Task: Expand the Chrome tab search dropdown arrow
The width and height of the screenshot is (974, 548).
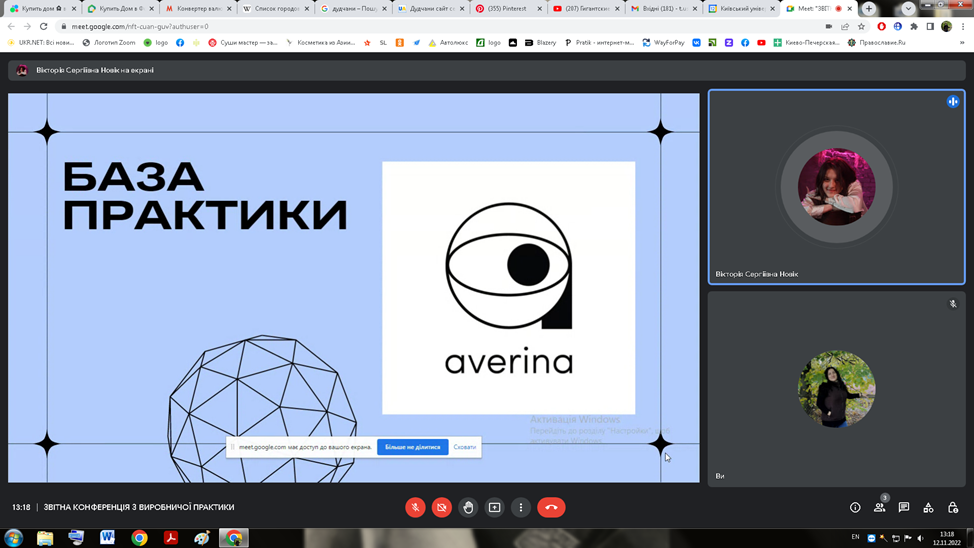Action: (x=908, y=9)
